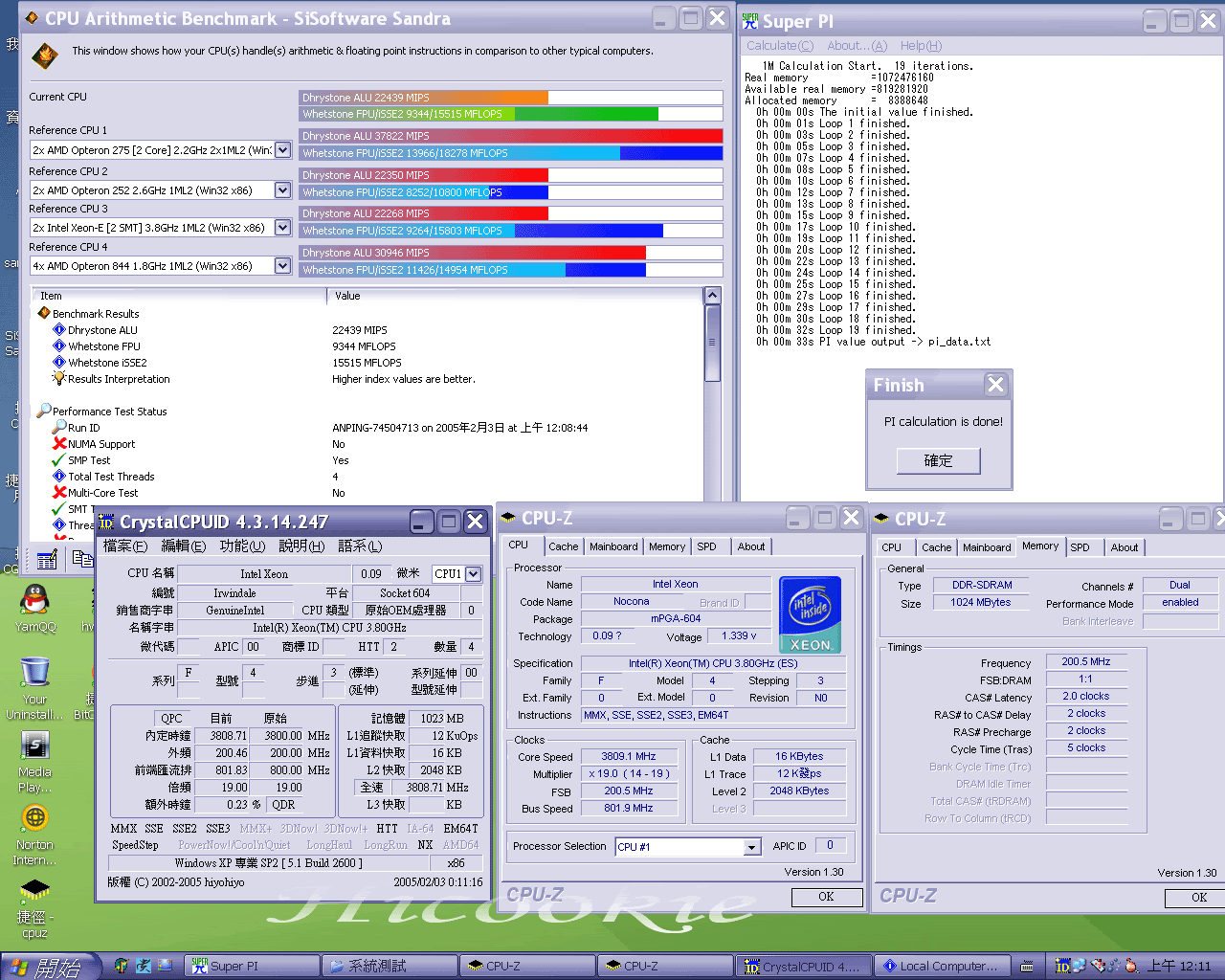This screenshot has height=980, width=1225.
Task: Open the Reference CPU 2 dropdown
Action: (282, 189)
